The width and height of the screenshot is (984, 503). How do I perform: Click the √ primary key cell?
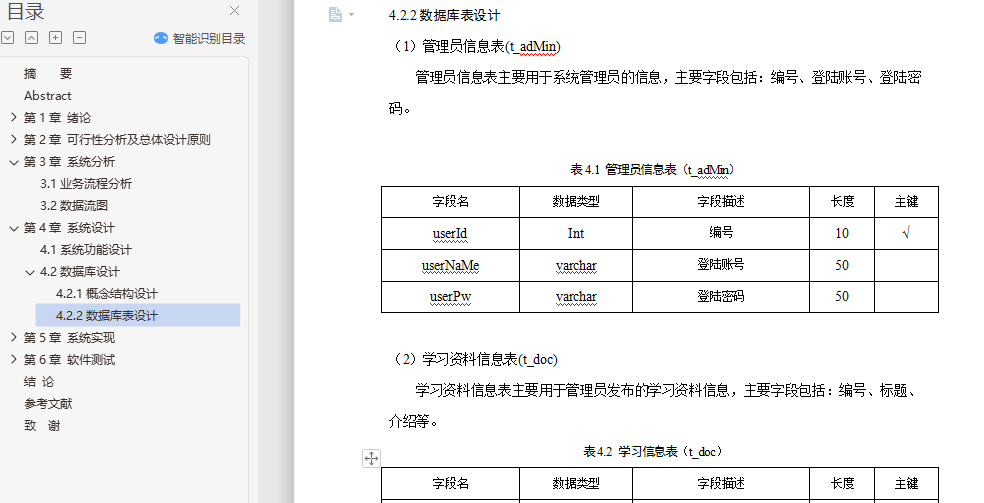(x=906, y=233)
